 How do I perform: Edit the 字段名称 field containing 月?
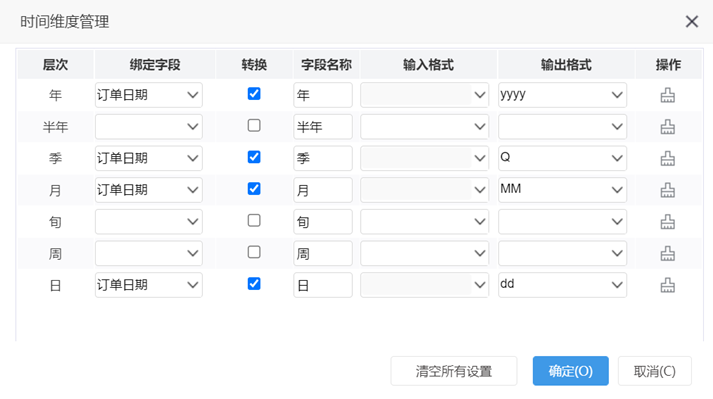[x=323, y=190]
